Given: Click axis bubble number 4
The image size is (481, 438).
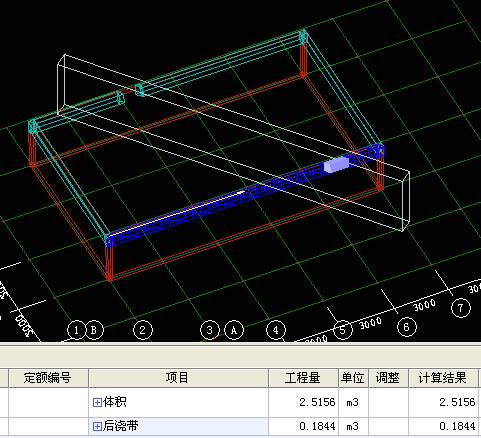Looking at the screenshot, I should tap(276, 330).
